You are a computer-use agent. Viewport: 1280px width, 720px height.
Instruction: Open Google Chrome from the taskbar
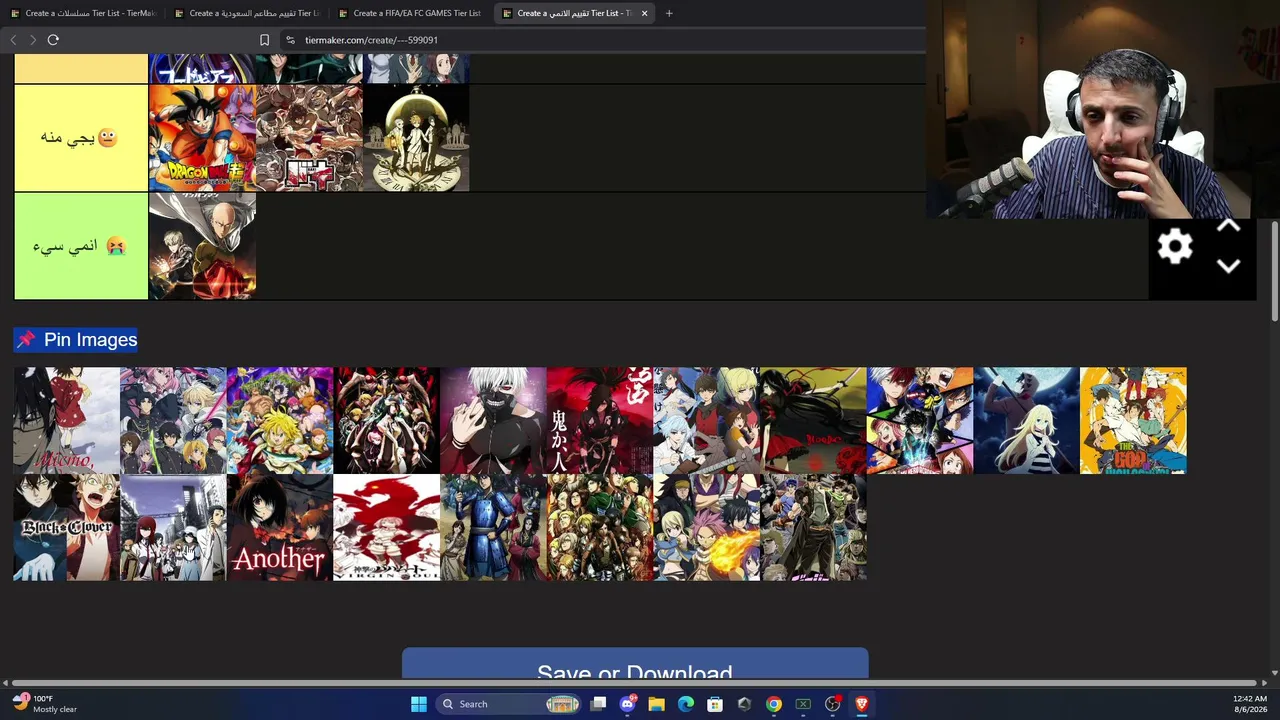(774, 704)
